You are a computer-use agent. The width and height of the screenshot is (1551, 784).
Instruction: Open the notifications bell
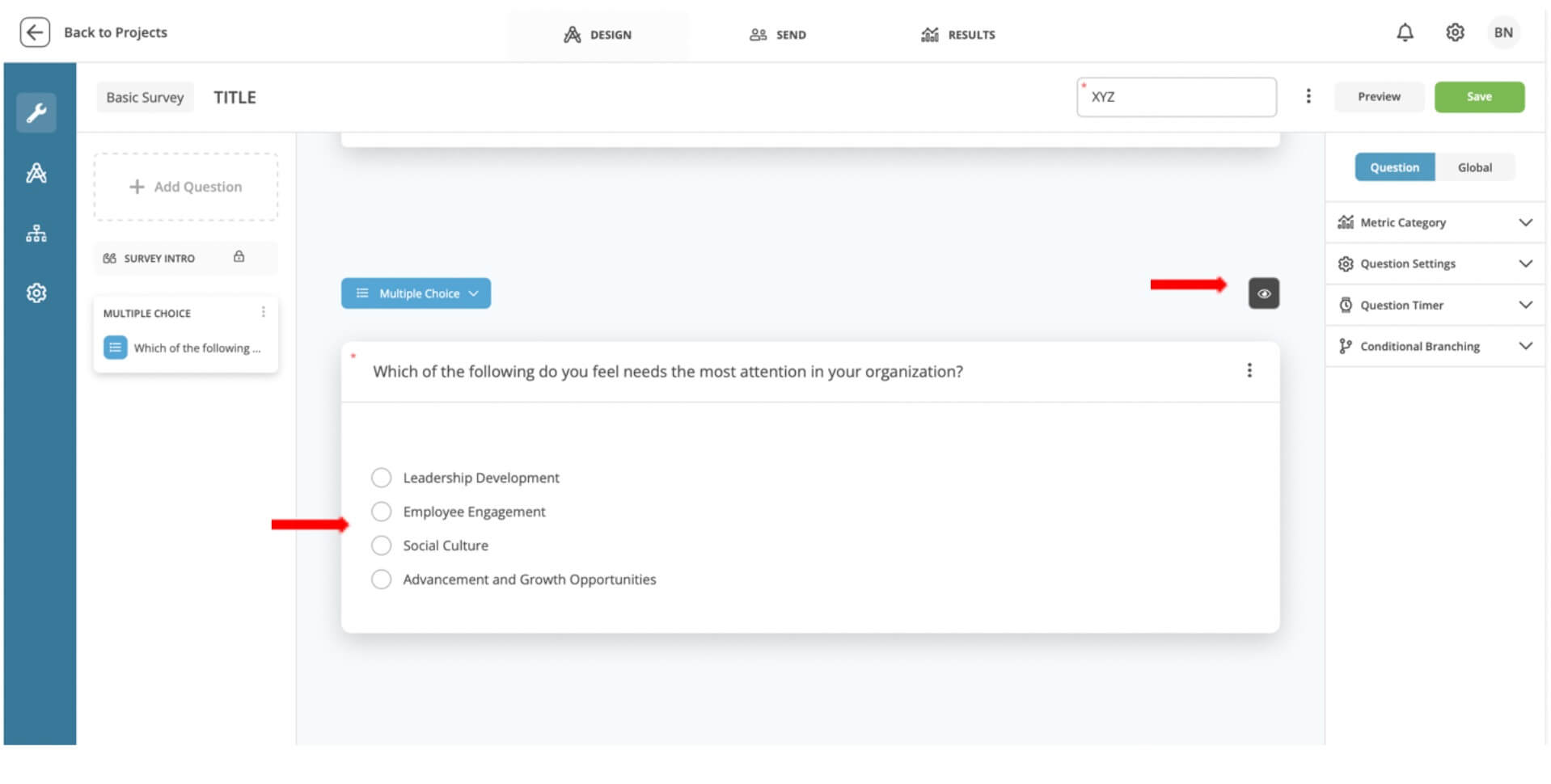coord(1405,32)
